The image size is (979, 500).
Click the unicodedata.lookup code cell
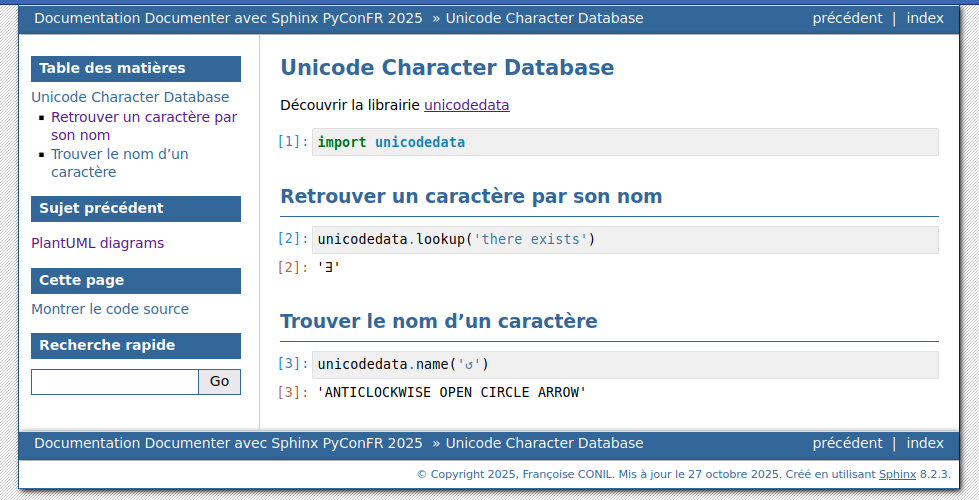tap(625, 240)
